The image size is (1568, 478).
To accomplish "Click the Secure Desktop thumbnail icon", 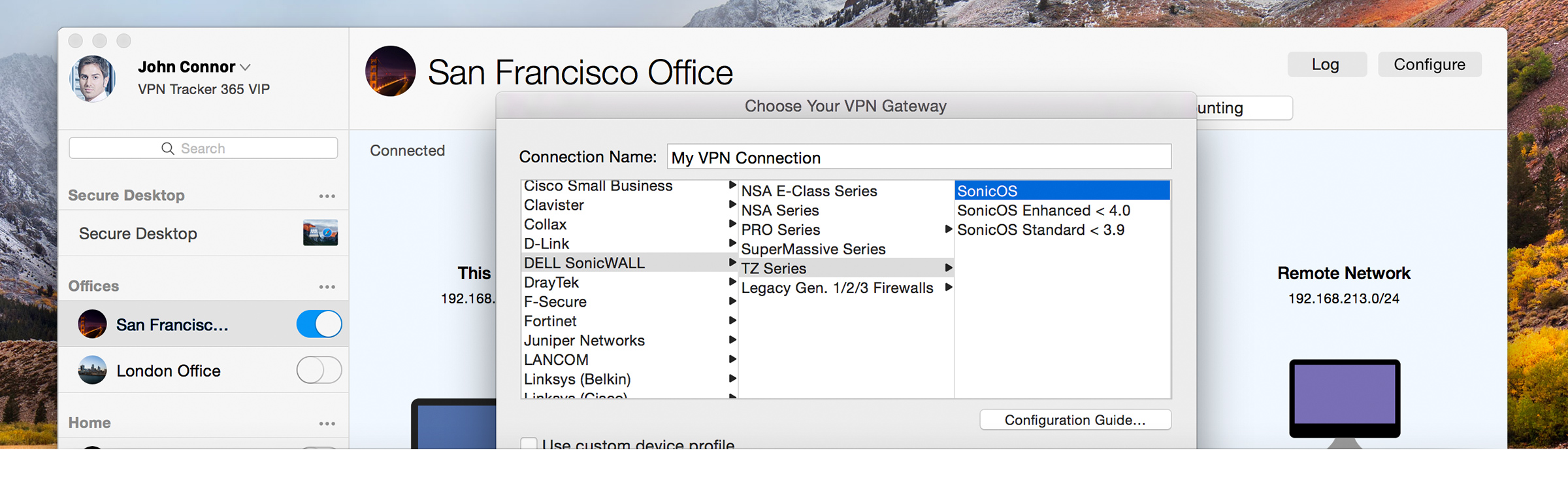I will coord(320,233).
